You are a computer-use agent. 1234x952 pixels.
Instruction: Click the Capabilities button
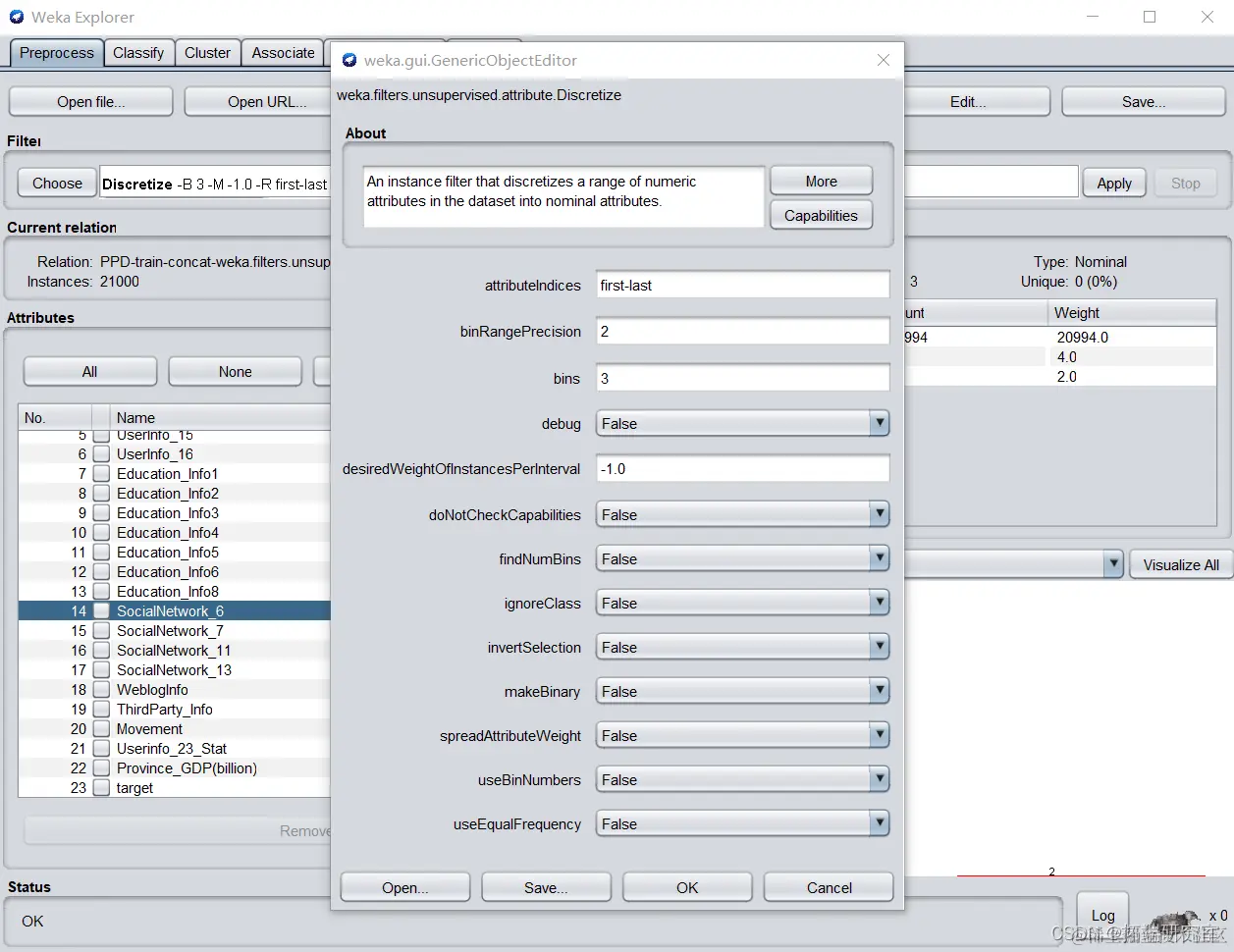click(x=822, y=216)
